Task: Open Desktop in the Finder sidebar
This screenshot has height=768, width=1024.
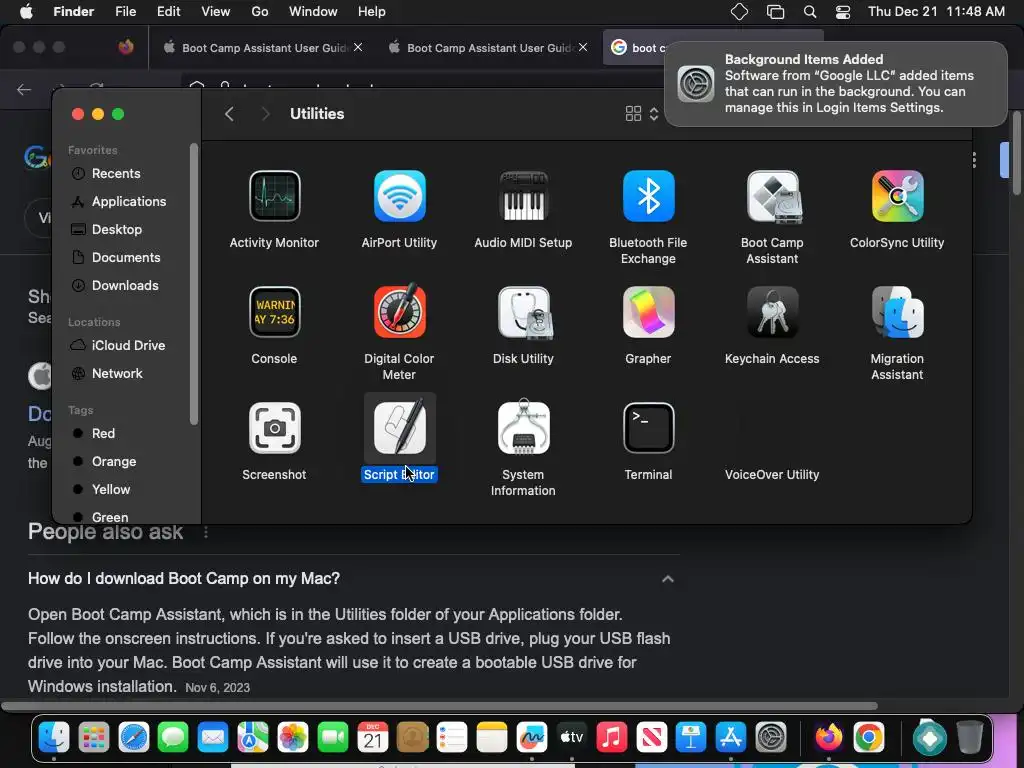Action: pos(117,229)
